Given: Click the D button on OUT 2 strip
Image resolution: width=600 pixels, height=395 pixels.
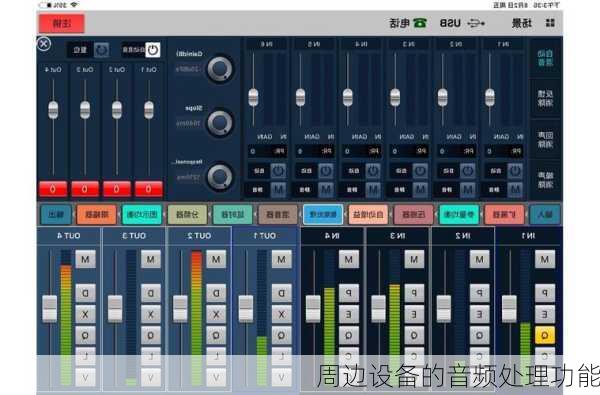Looking at the screenshot, I should [216, 293].
